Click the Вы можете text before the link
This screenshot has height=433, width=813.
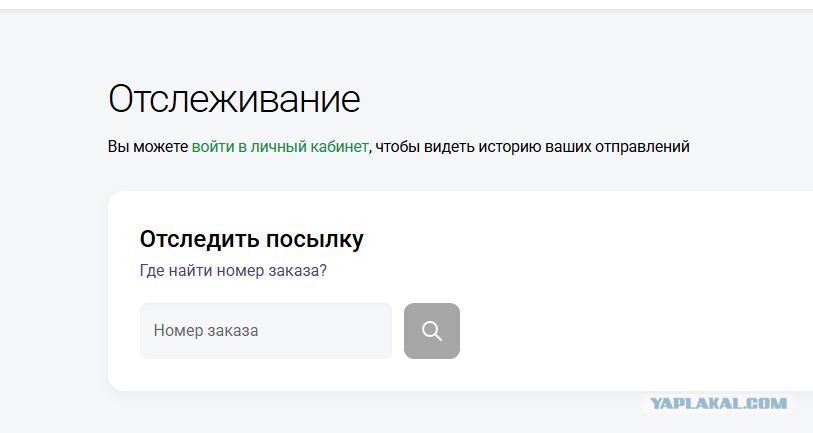[x=148, y=147]
